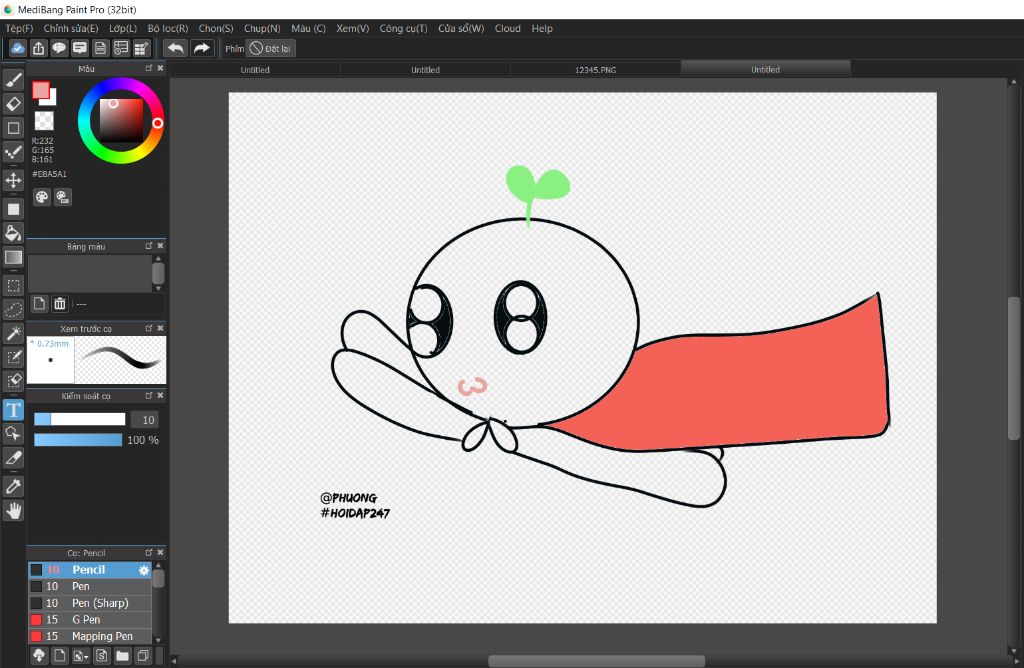Click the color saturation square in wheel
The height and width of the screenshot is (668, 1024).
pos(121,121)
